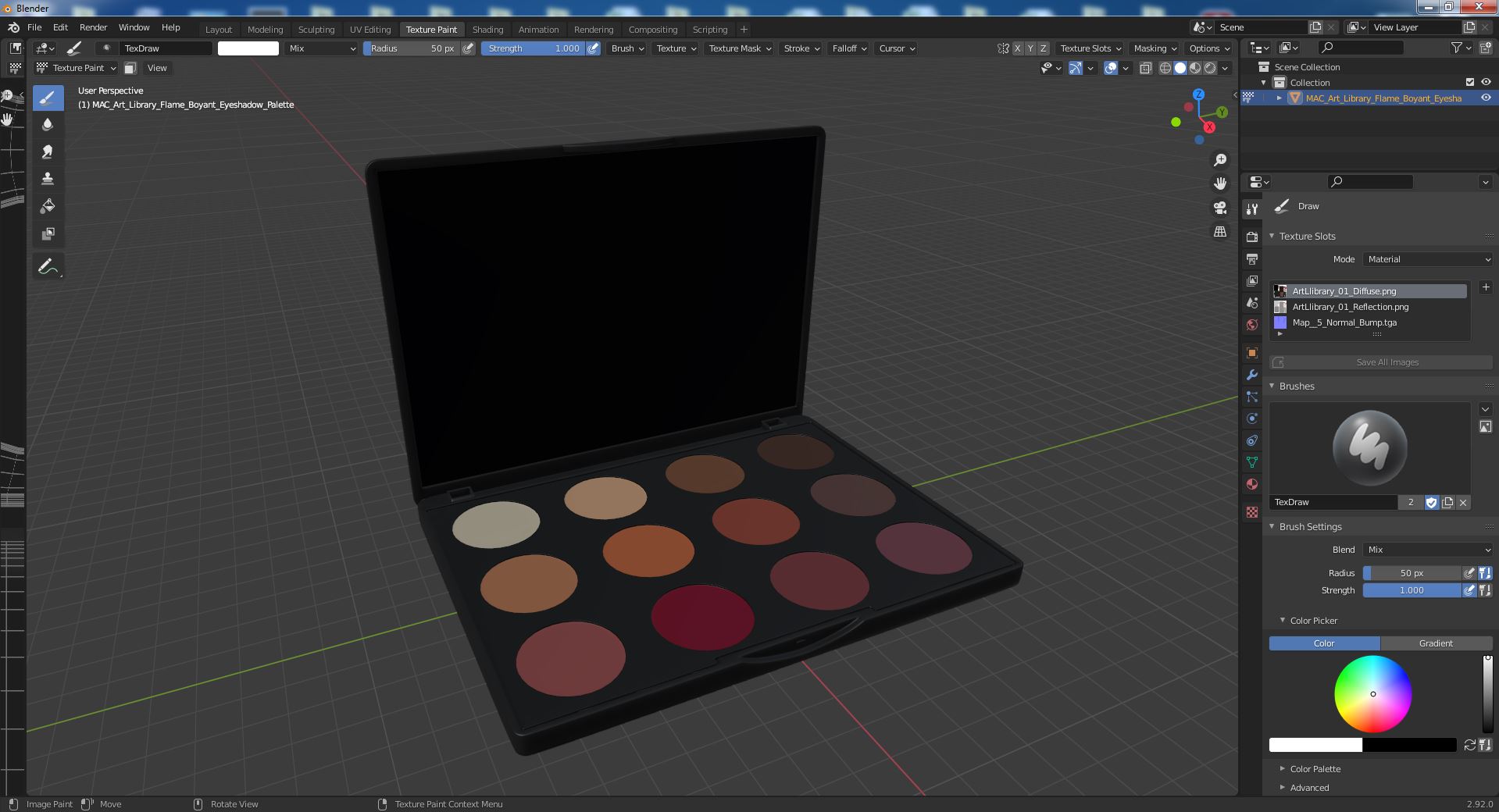
Task: Open the Texture Mask dropdown
Action: coord(739,48)
